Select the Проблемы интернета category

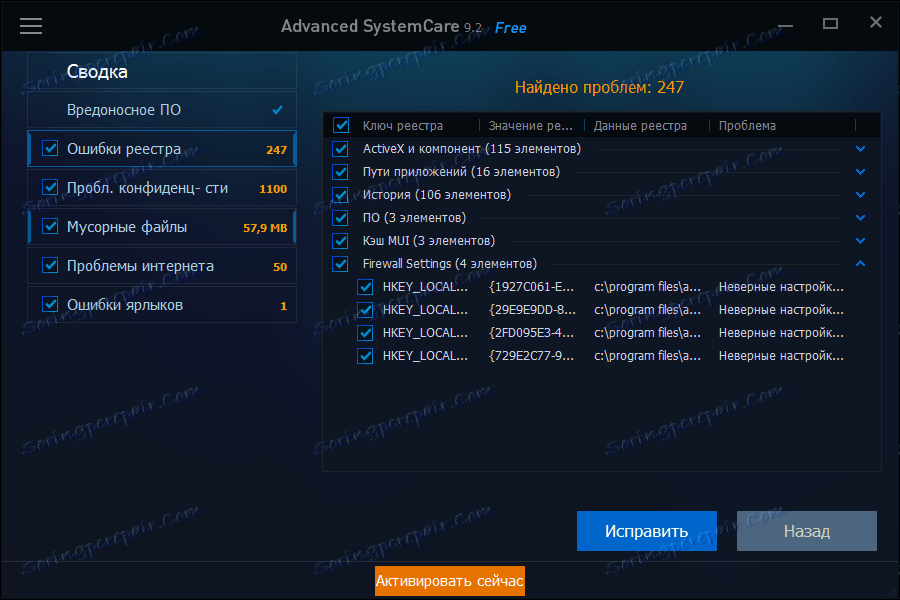point(162,266)
